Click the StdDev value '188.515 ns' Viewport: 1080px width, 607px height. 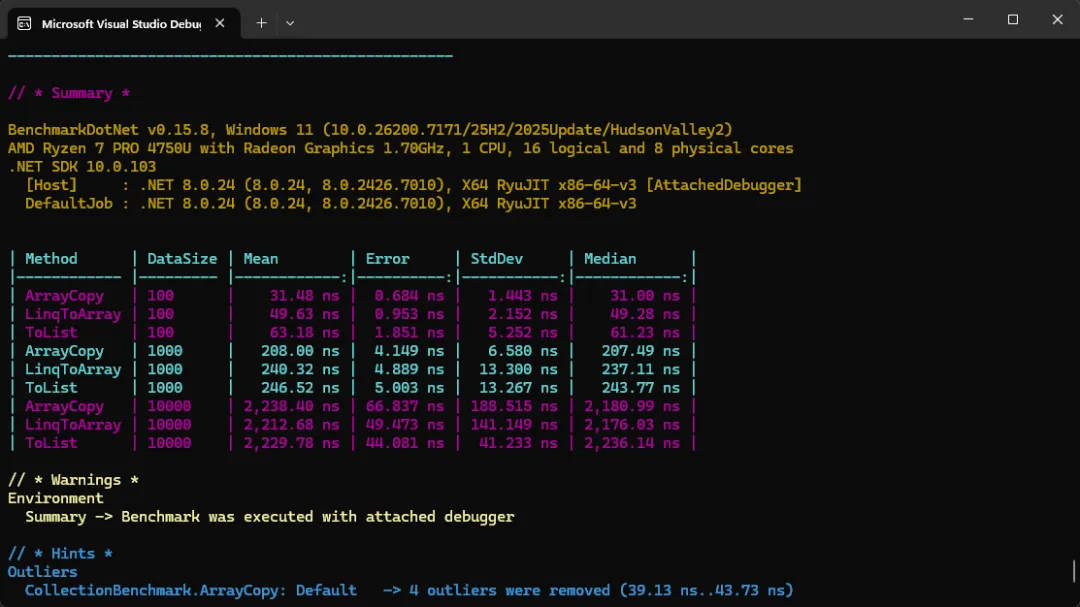click(x=514, y=406)
